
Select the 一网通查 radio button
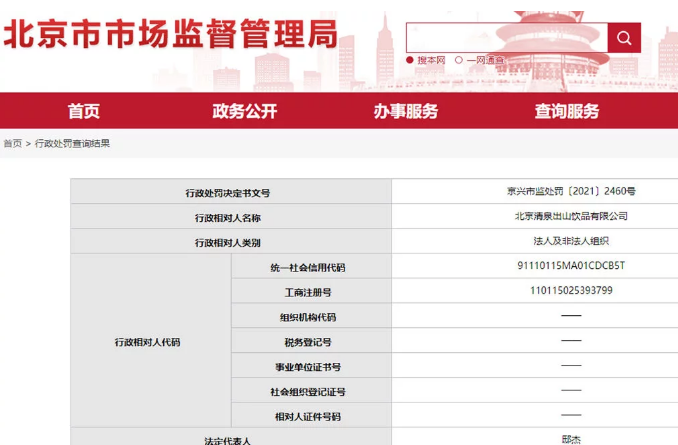click(x=460, y=60)
